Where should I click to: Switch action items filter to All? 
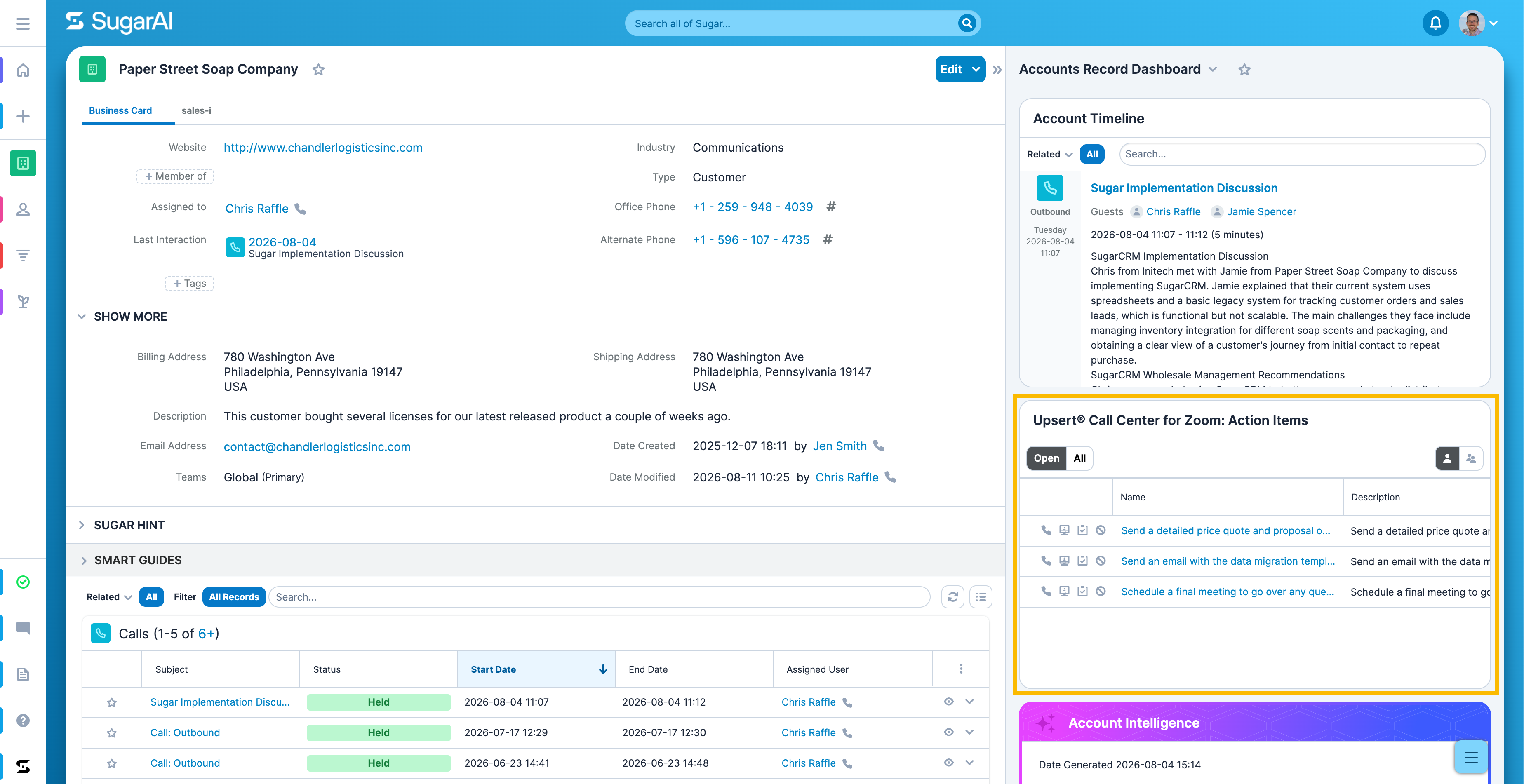coord(1079,458)
